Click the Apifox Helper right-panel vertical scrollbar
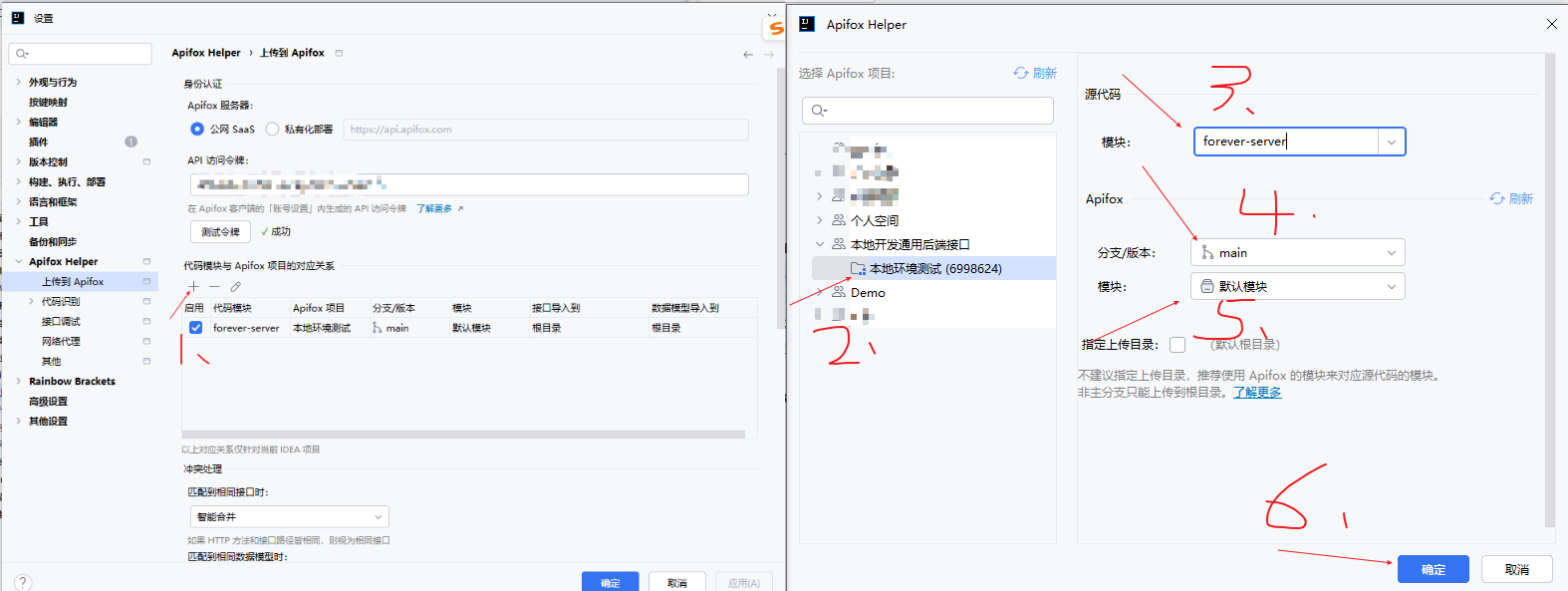The width and height of the screenshot is (1568, 591). 1550,289
